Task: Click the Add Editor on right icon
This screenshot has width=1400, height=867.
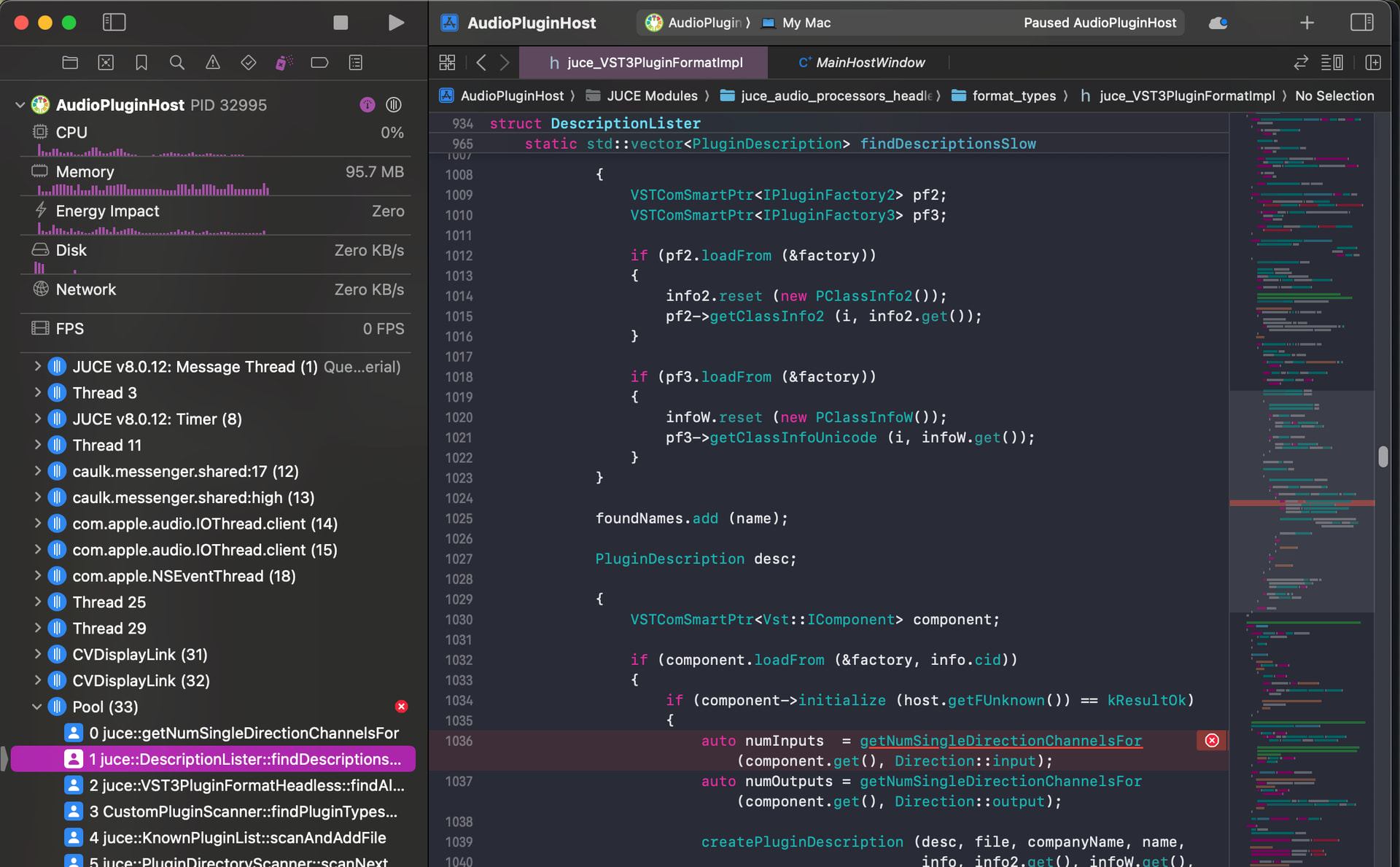Action: [1372, 63]
